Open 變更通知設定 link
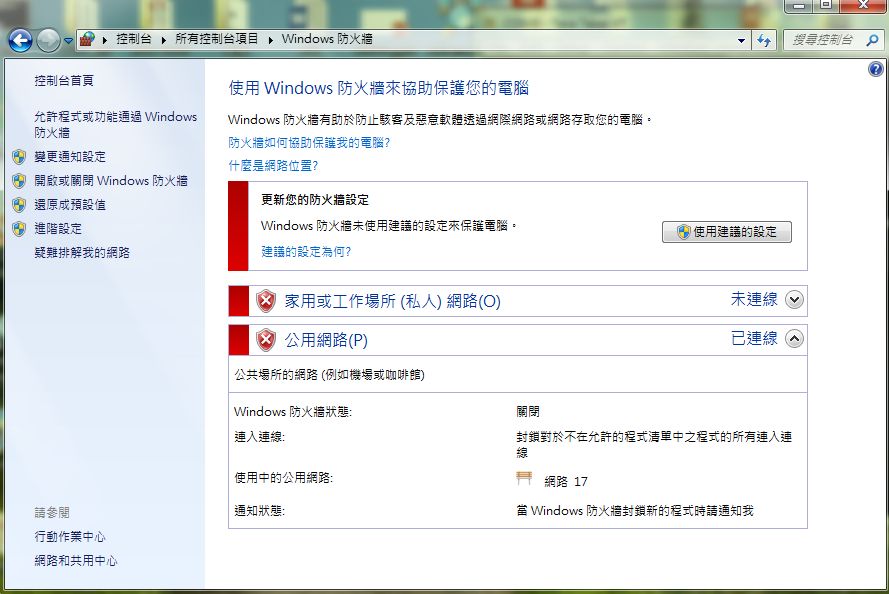 pos(70,156)
